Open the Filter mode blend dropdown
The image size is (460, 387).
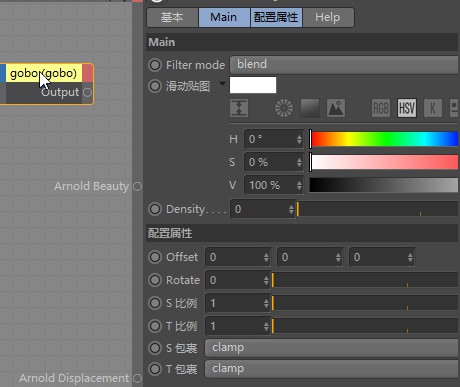pyautogui.click(x=344, y=65)
